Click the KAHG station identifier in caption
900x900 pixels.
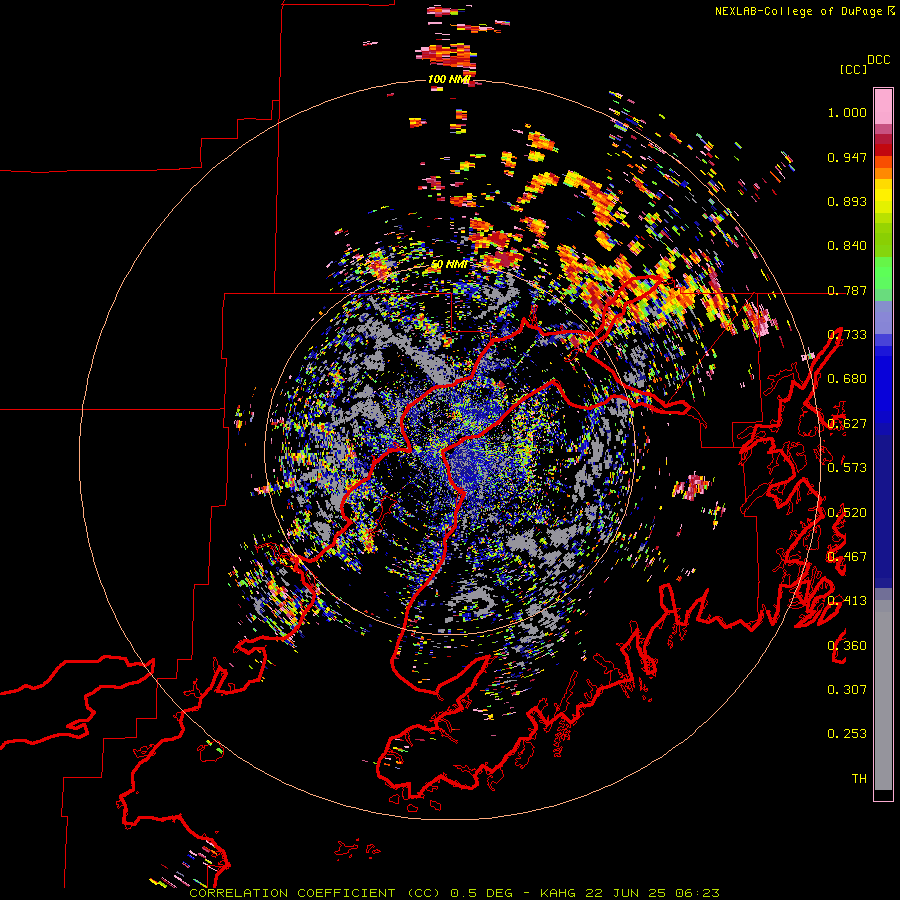click(558, 893)
